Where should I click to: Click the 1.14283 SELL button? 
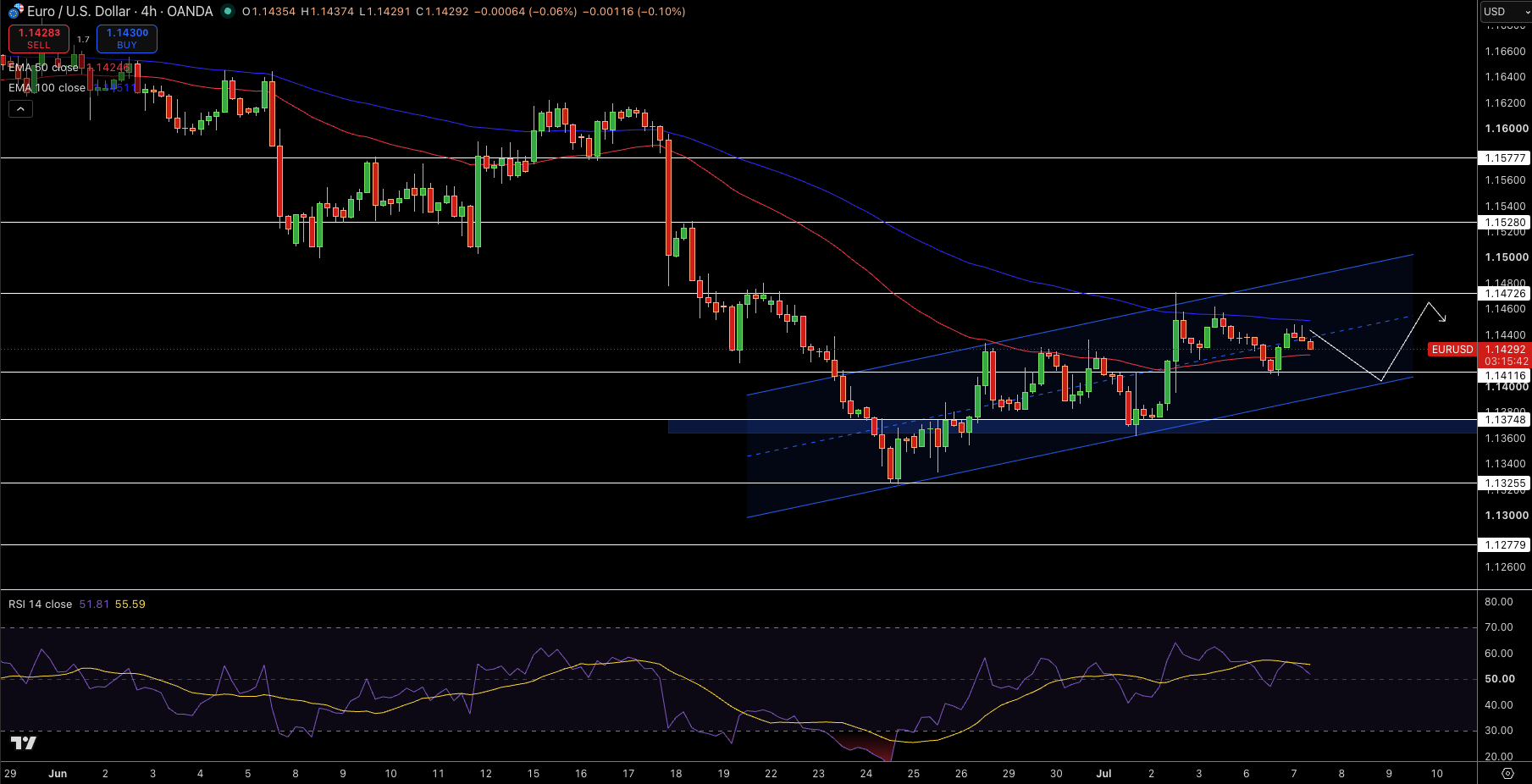(39, 38)
